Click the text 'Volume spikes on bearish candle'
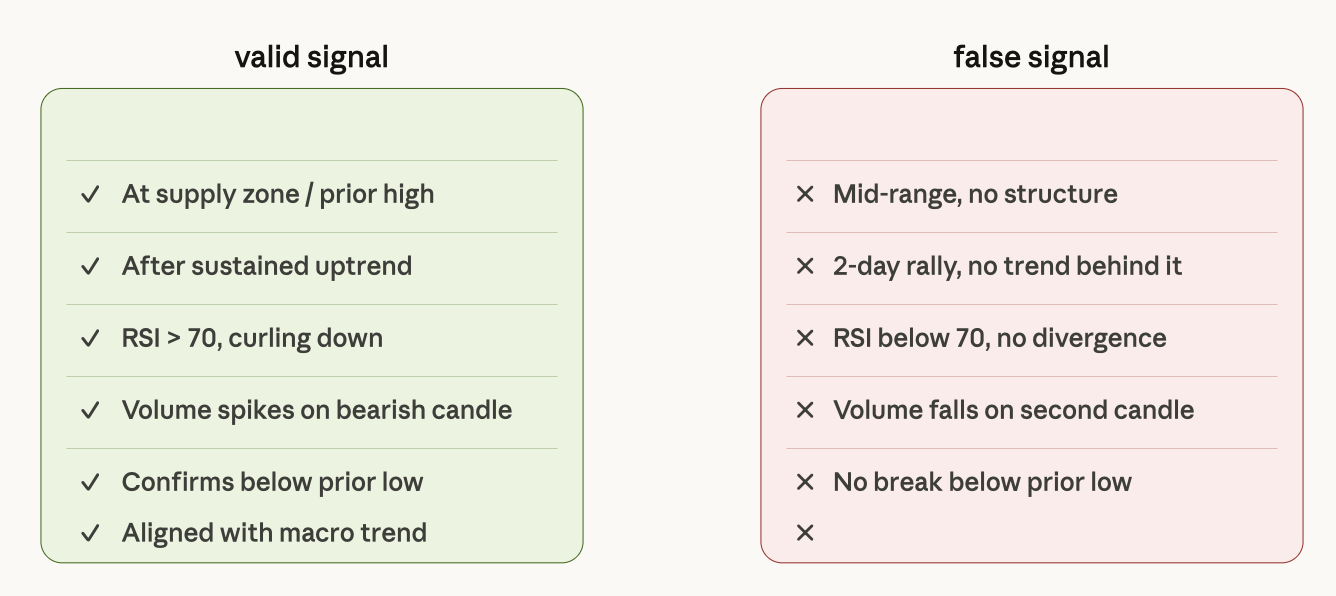Image resolution: width=1336 pixels, height=596 pixels. [x=317, y=410]
